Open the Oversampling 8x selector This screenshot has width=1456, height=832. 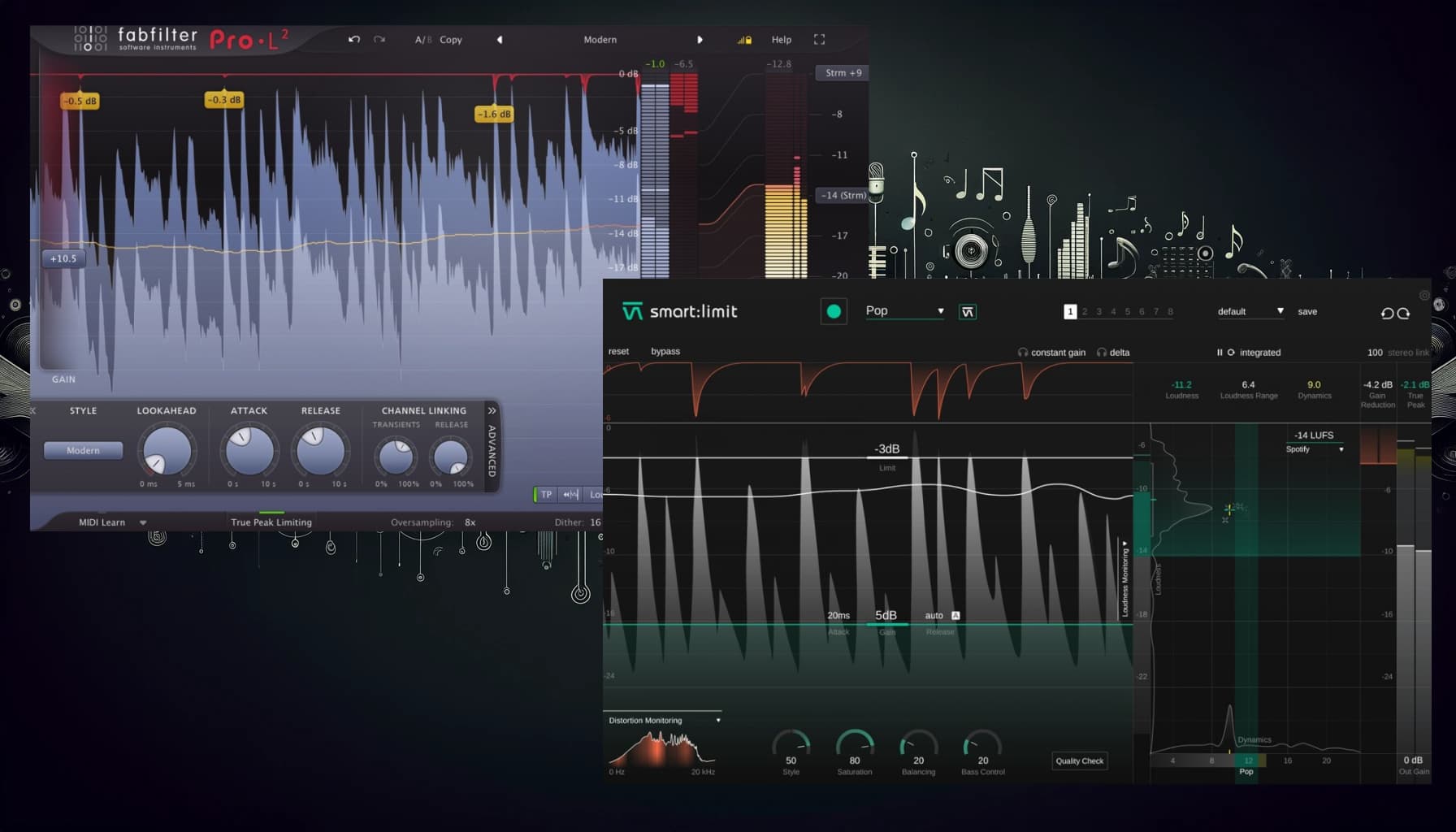(470, 522)
